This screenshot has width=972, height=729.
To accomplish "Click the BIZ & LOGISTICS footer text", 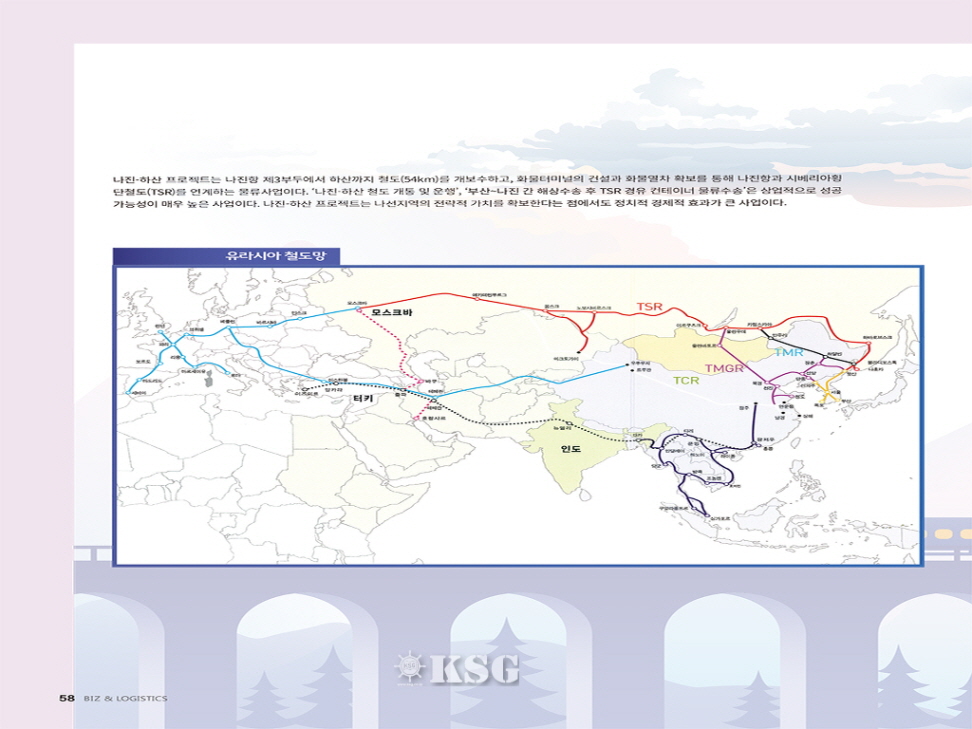I will (x=125, y=698).
